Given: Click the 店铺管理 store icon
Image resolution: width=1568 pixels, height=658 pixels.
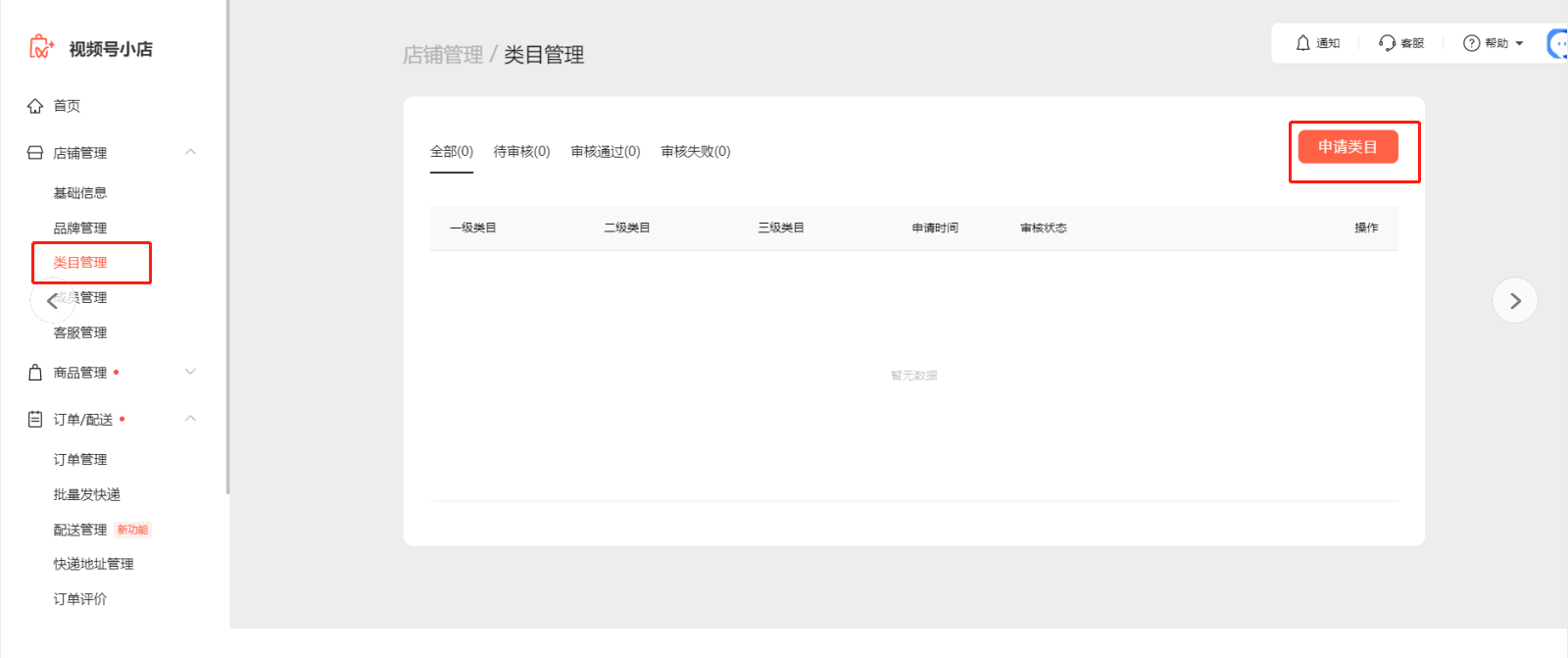Looking at the screenshot, I should pos(35,153).
